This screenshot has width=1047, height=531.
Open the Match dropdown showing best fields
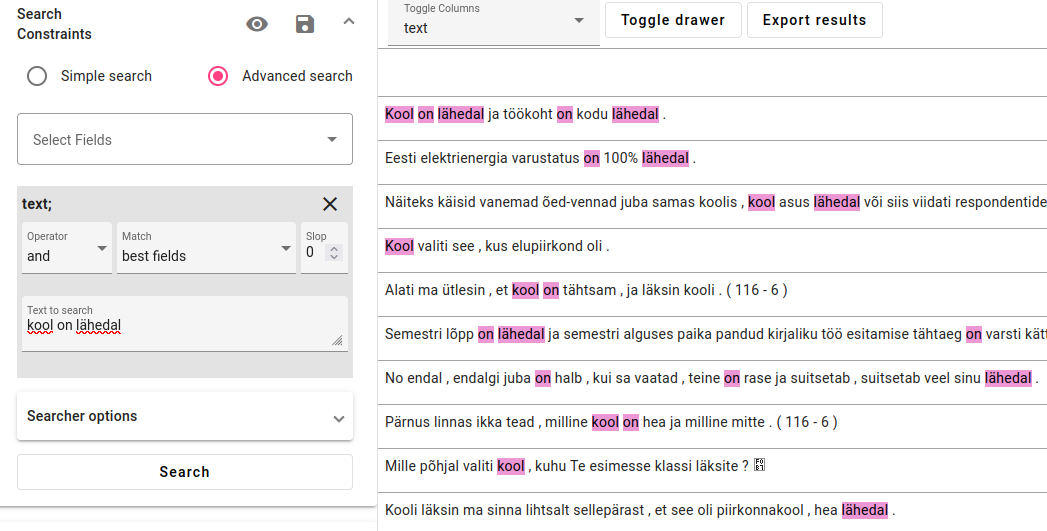point(206,248)
